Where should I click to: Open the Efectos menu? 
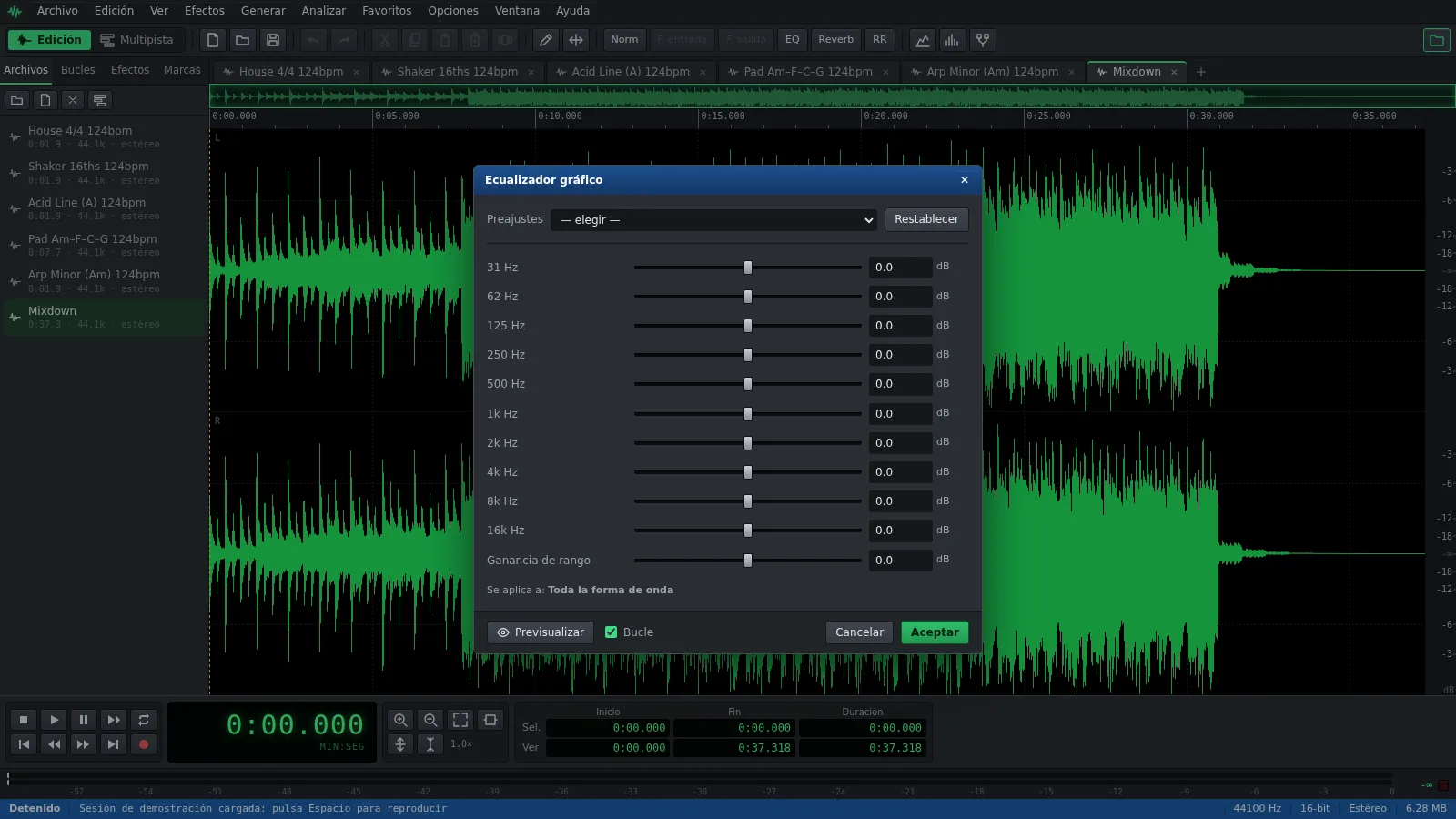point(205,11)
